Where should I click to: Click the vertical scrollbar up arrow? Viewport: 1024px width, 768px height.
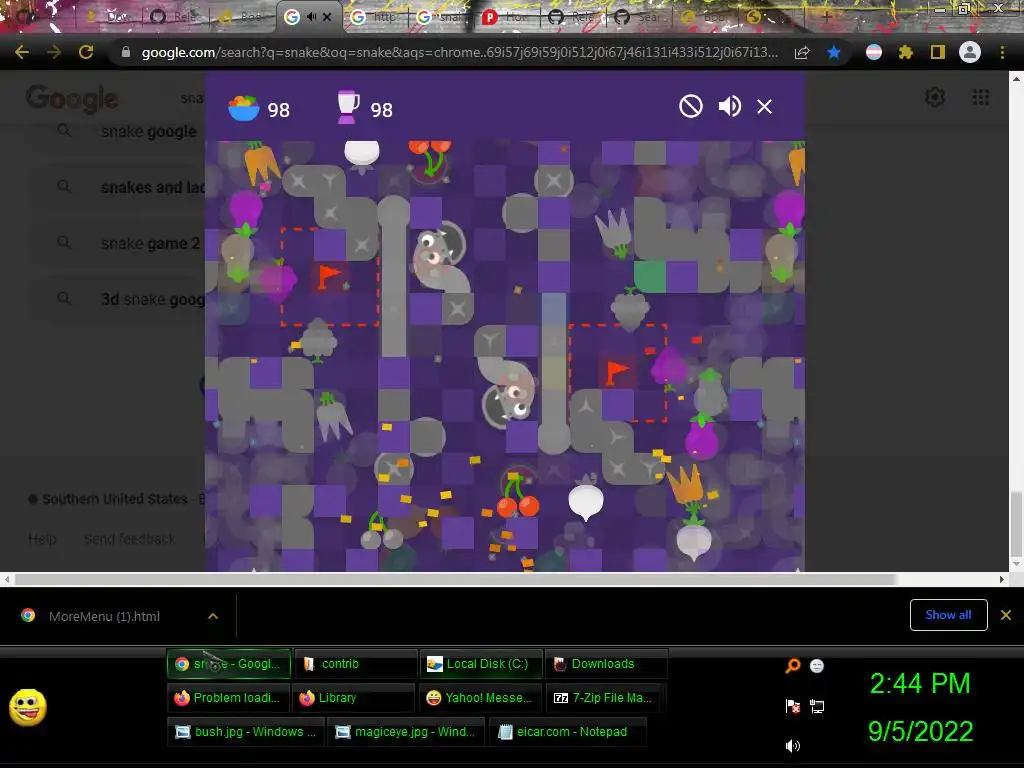1016,78
